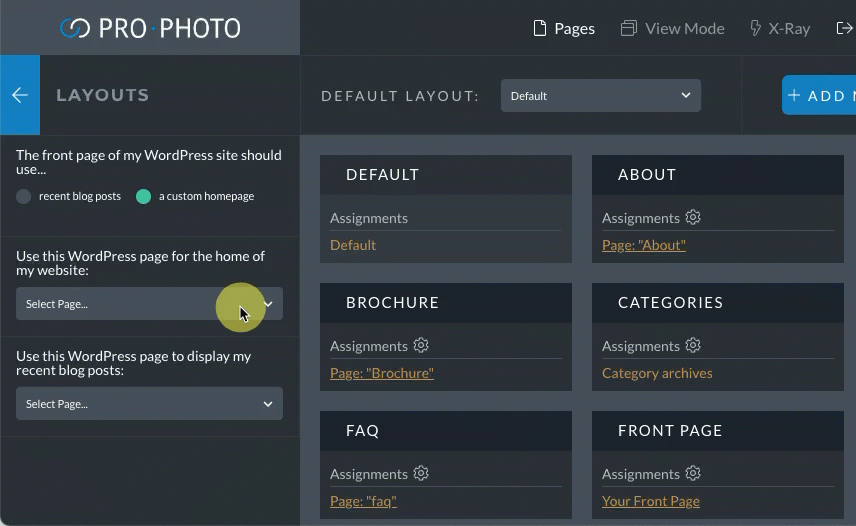Click the exit icon in top bar
The image size is (856, 526).
coord(845,28)
